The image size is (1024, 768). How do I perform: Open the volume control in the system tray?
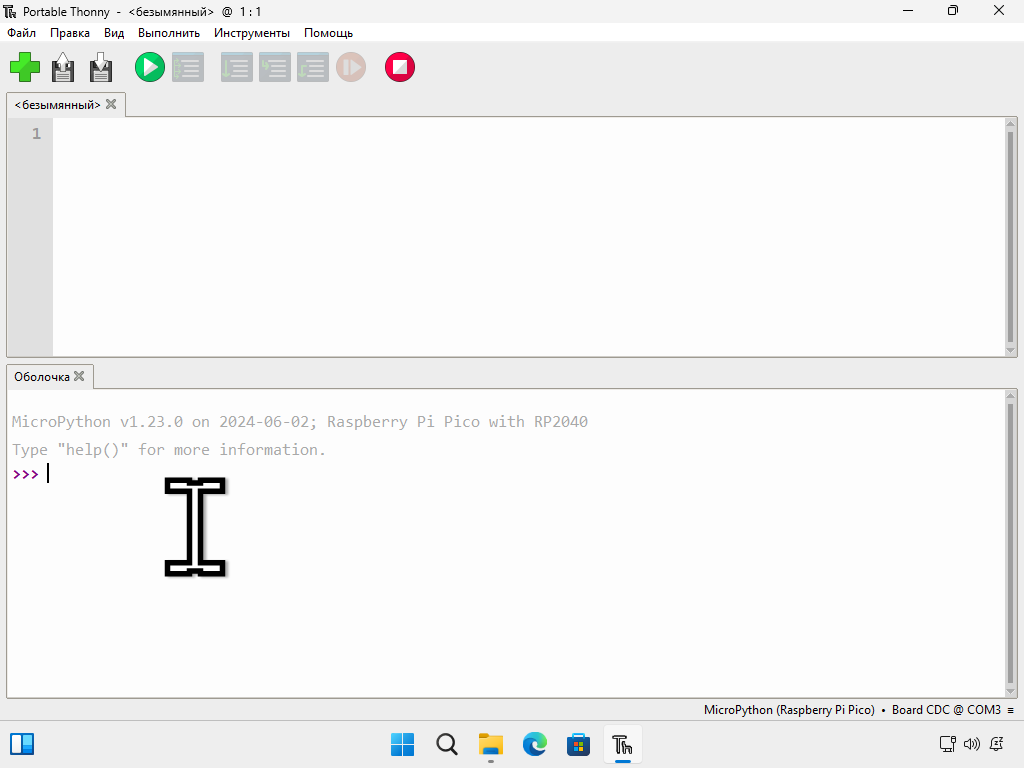972,744
